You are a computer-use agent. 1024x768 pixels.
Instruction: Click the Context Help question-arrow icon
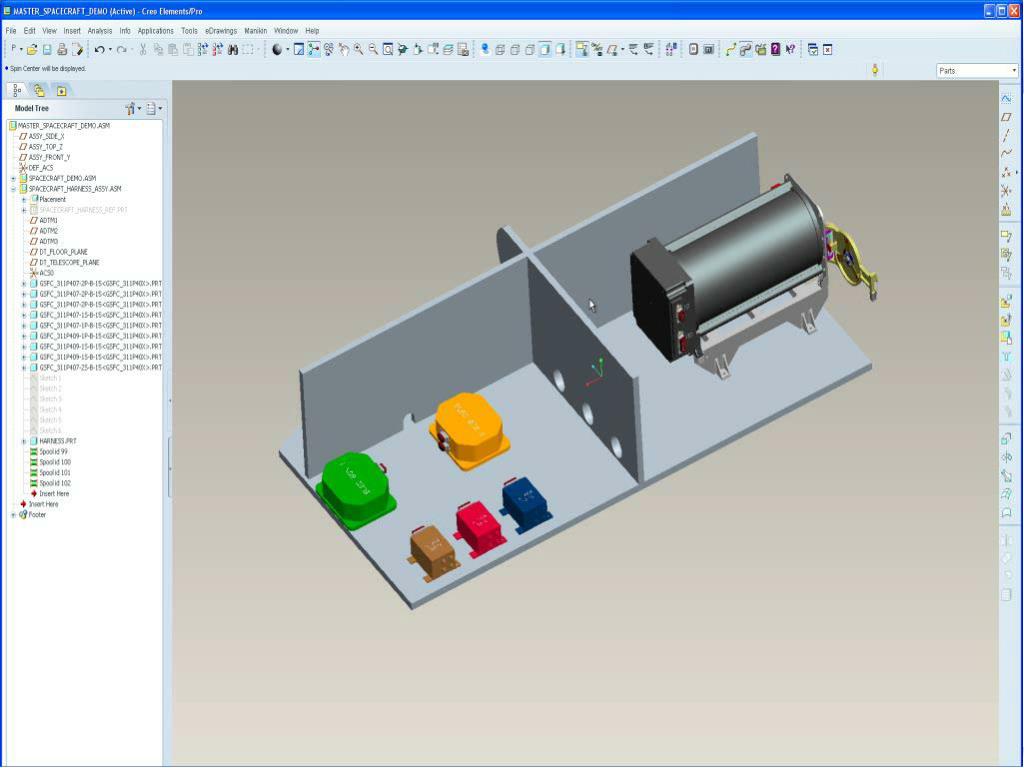790,49
